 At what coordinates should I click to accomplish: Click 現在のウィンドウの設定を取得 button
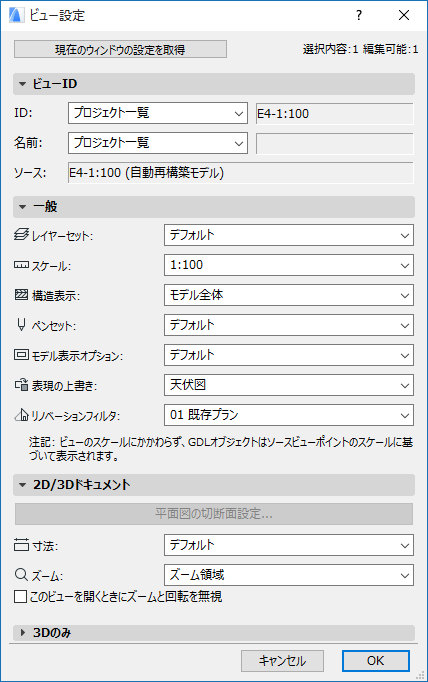coord(120,49)
